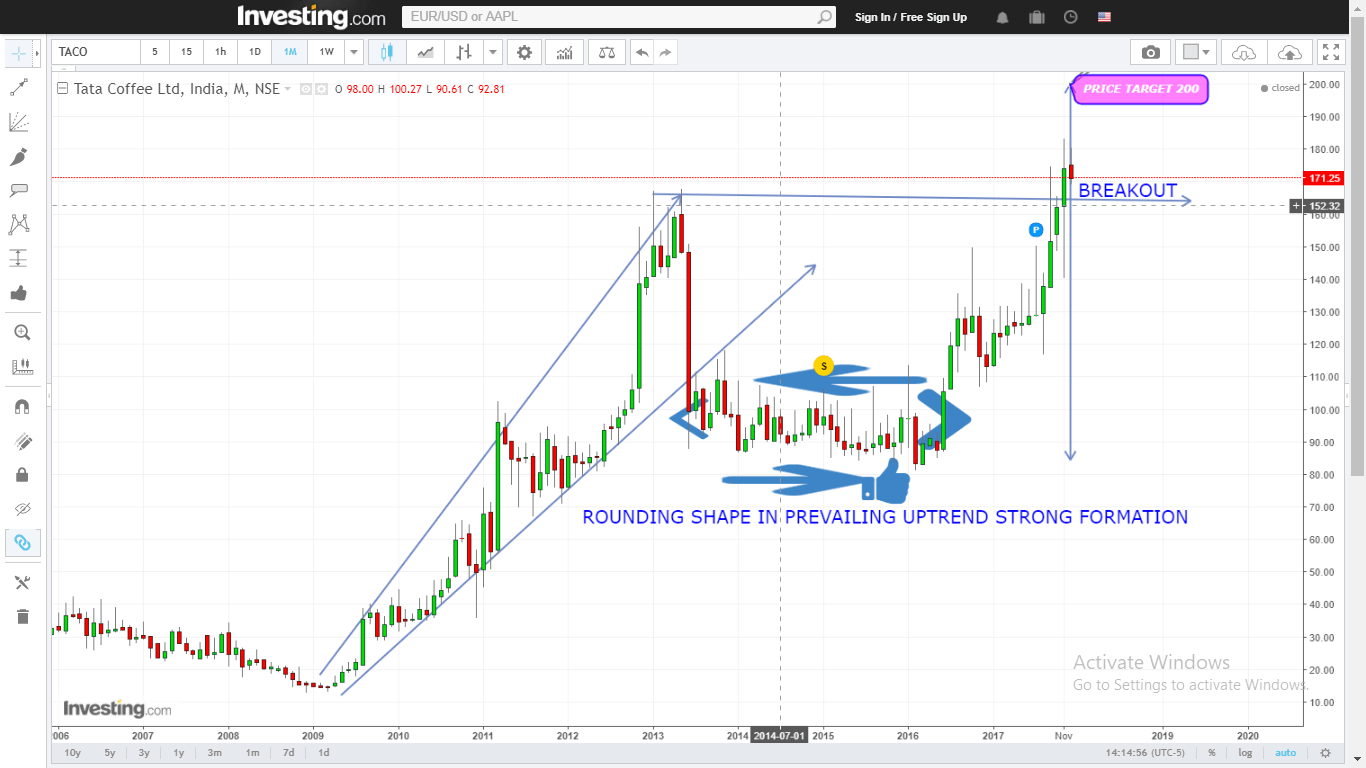1366x768 pixels.
Task: Open the chart layout selector dropdown
Action: coord(1195,52)
